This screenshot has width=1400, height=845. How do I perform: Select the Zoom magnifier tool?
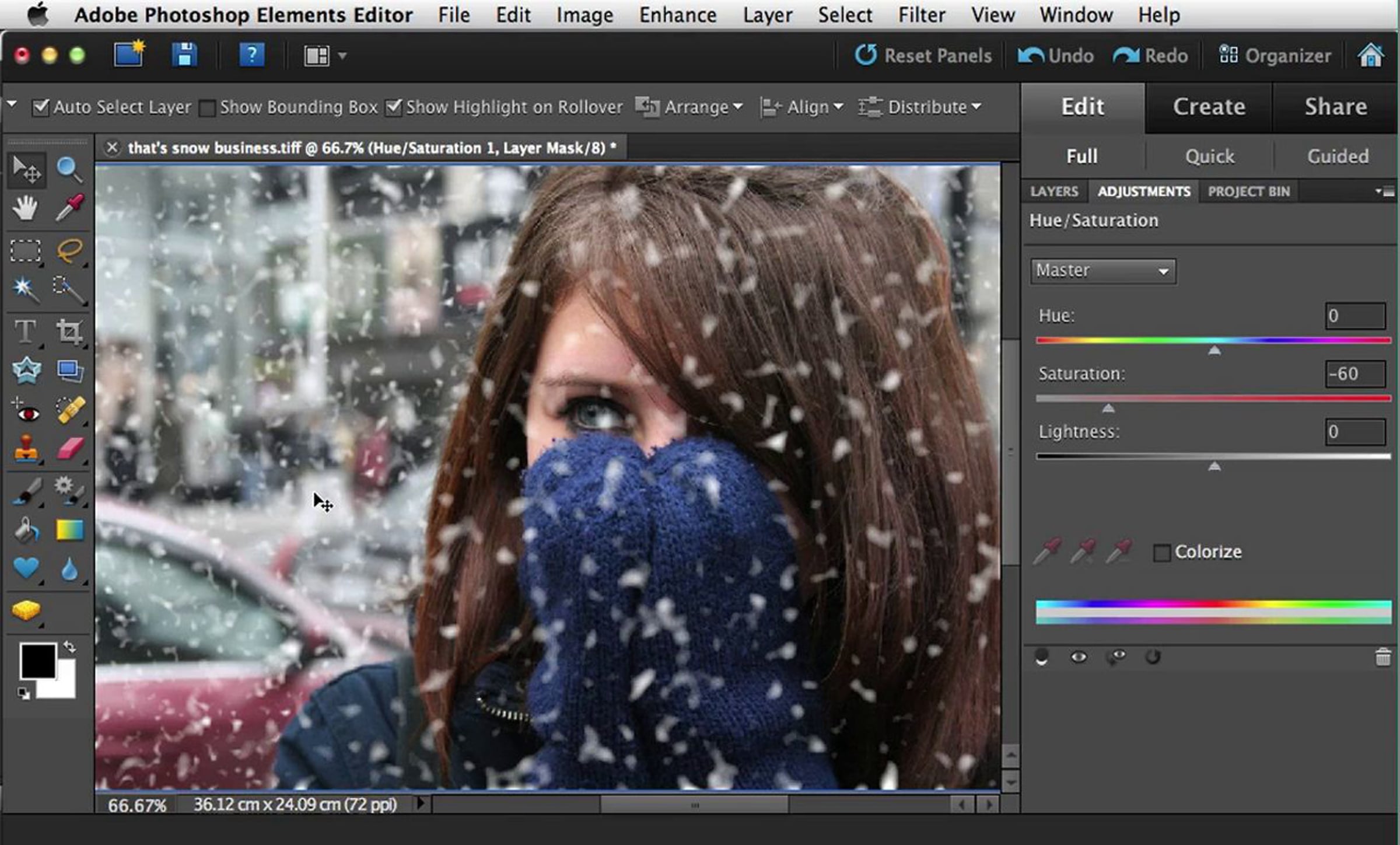tap(69, 169)
